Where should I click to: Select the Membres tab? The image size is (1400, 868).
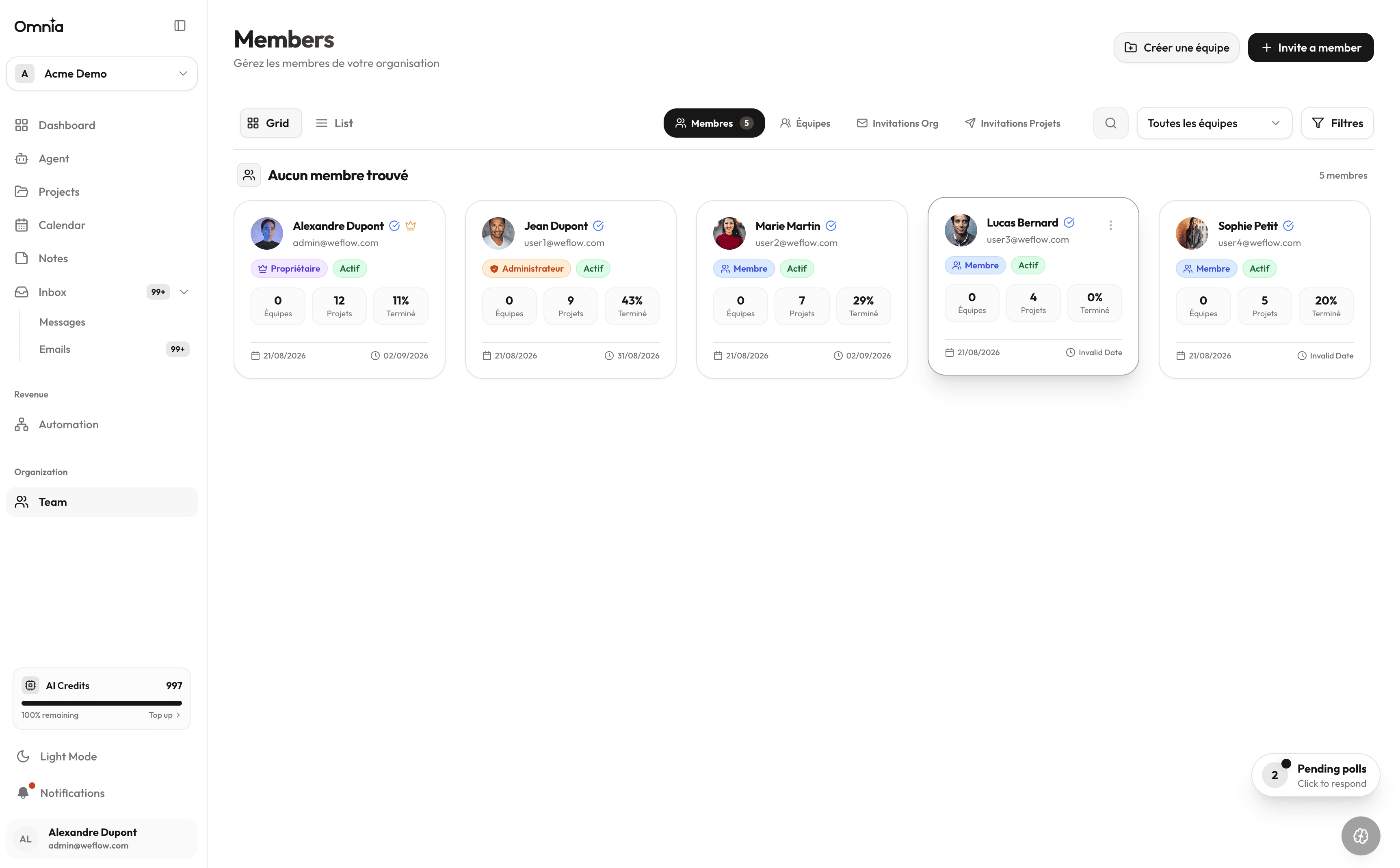tap(714, 123)
